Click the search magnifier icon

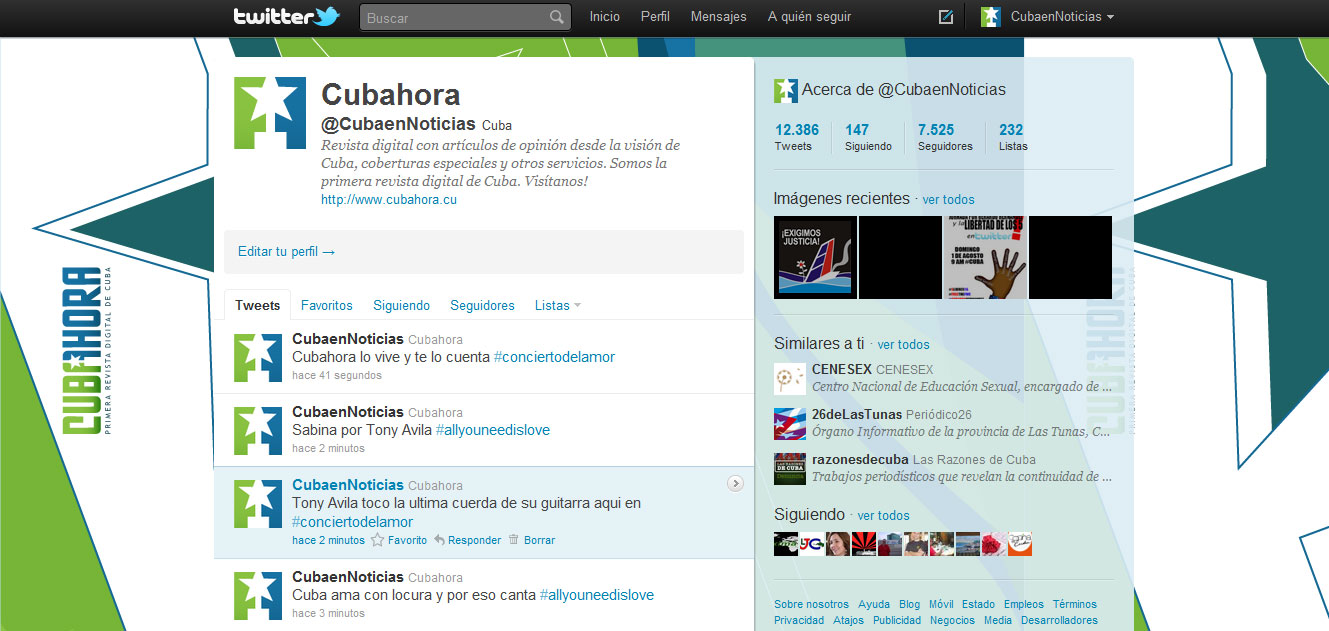point(557,16)
